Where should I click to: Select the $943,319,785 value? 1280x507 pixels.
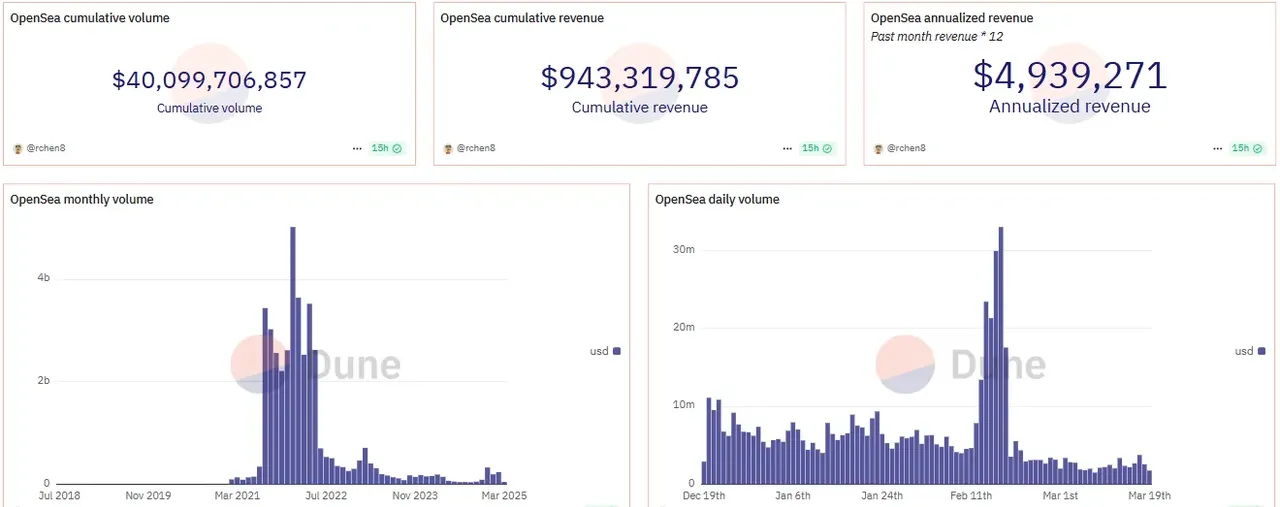click(x=640, y=77)
